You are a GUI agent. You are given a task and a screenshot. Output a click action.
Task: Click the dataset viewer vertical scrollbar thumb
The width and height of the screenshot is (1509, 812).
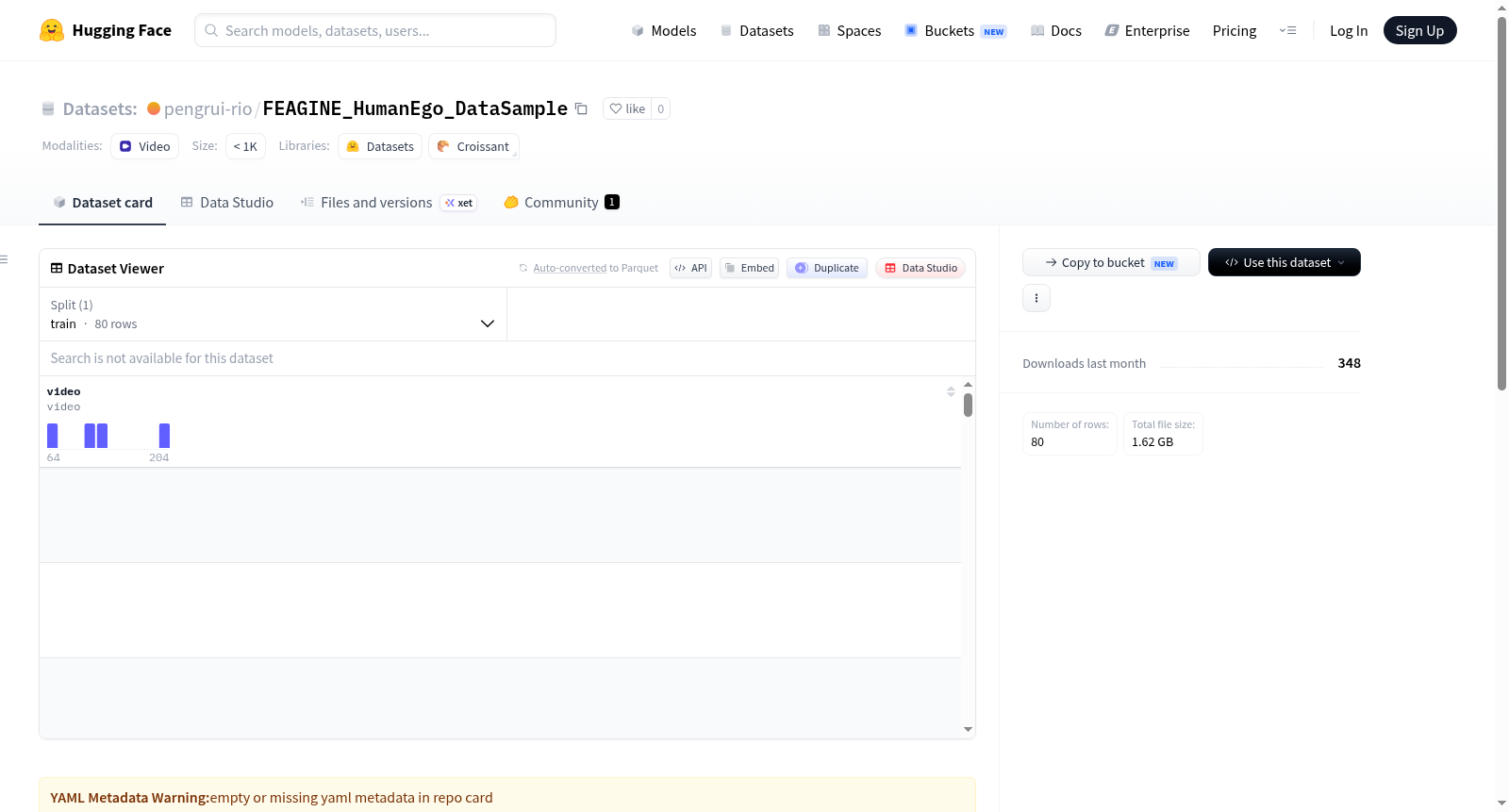pyautogui.click(x=968, y=406)
